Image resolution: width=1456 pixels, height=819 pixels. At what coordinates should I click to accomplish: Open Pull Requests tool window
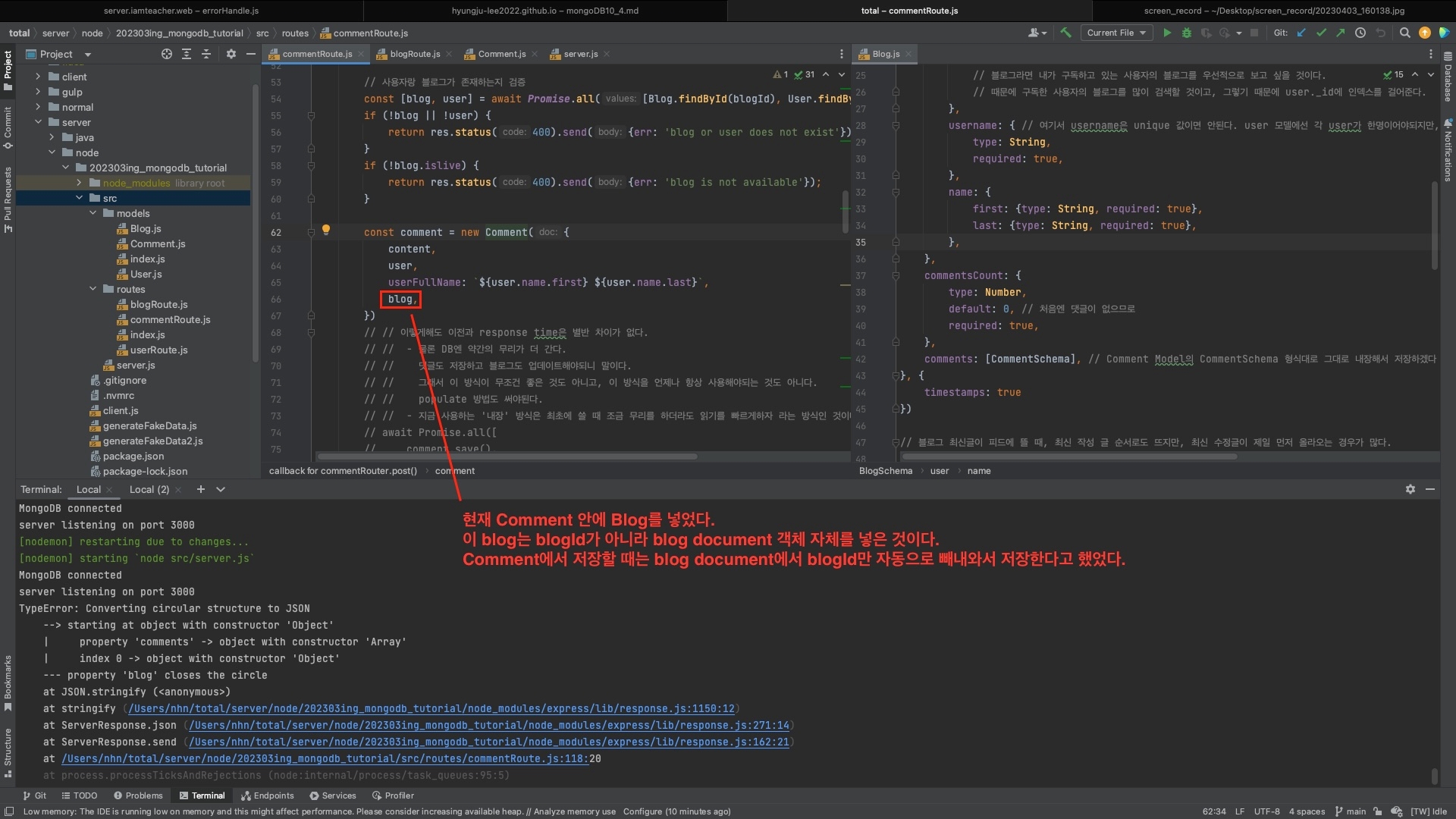(8, 199)
